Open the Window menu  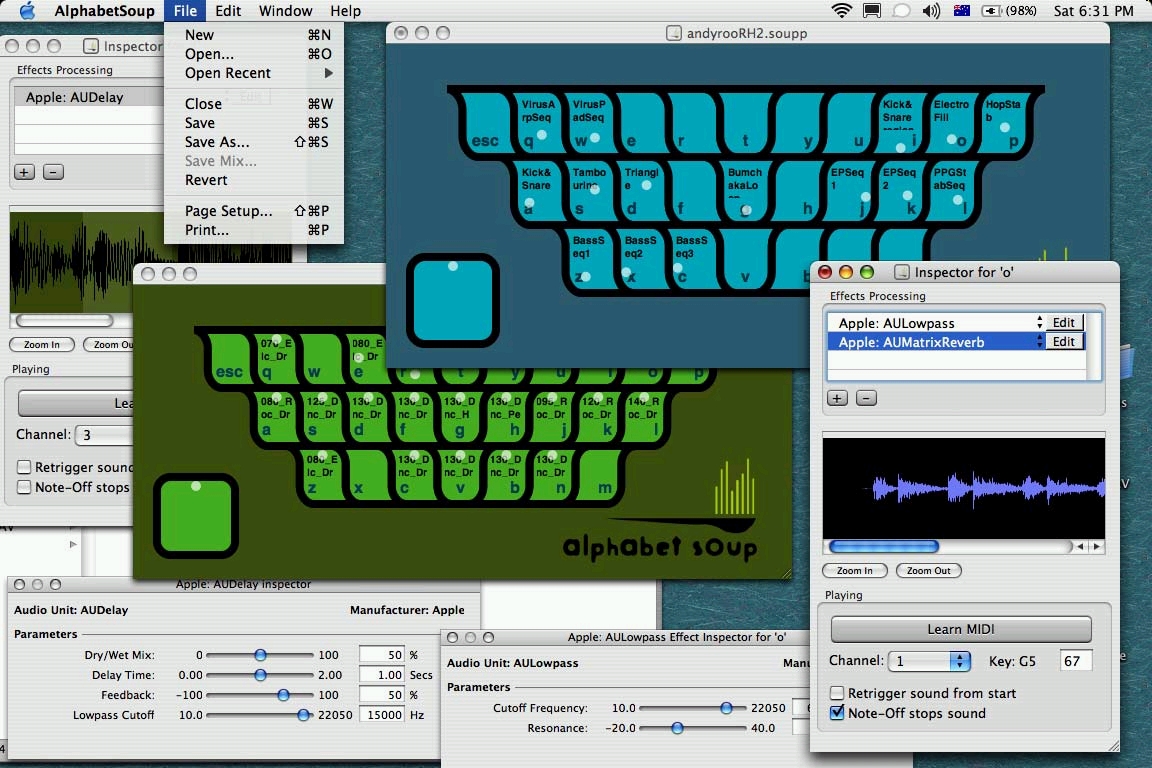coord(285,10)
